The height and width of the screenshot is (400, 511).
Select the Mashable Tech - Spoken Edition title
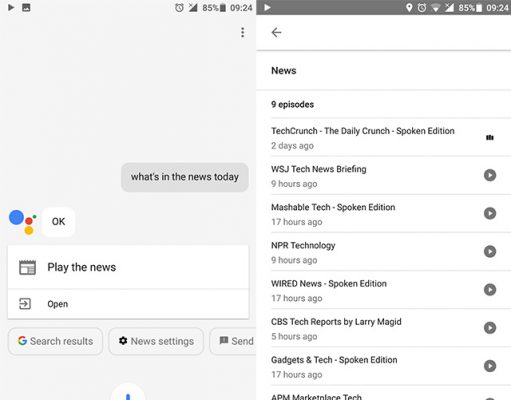click(333, 207)
